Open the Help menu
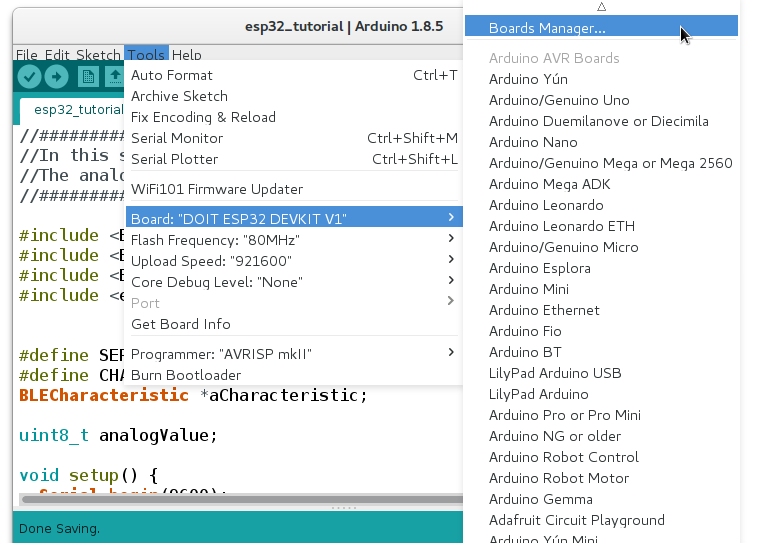The height and width of the screenshot is (543, 762). pyautogui.click(x=187, y=54)
